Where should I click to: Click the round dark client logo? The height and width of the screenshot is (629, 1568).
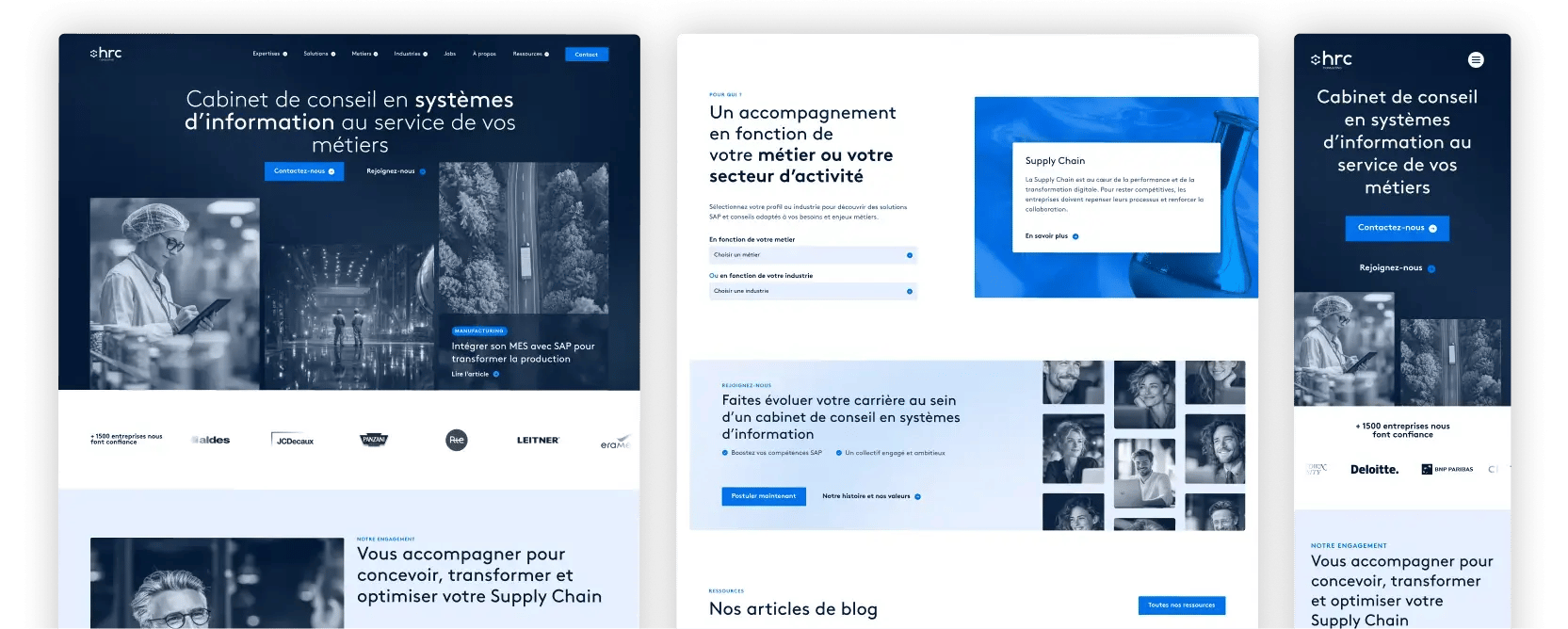pos(457,440)
